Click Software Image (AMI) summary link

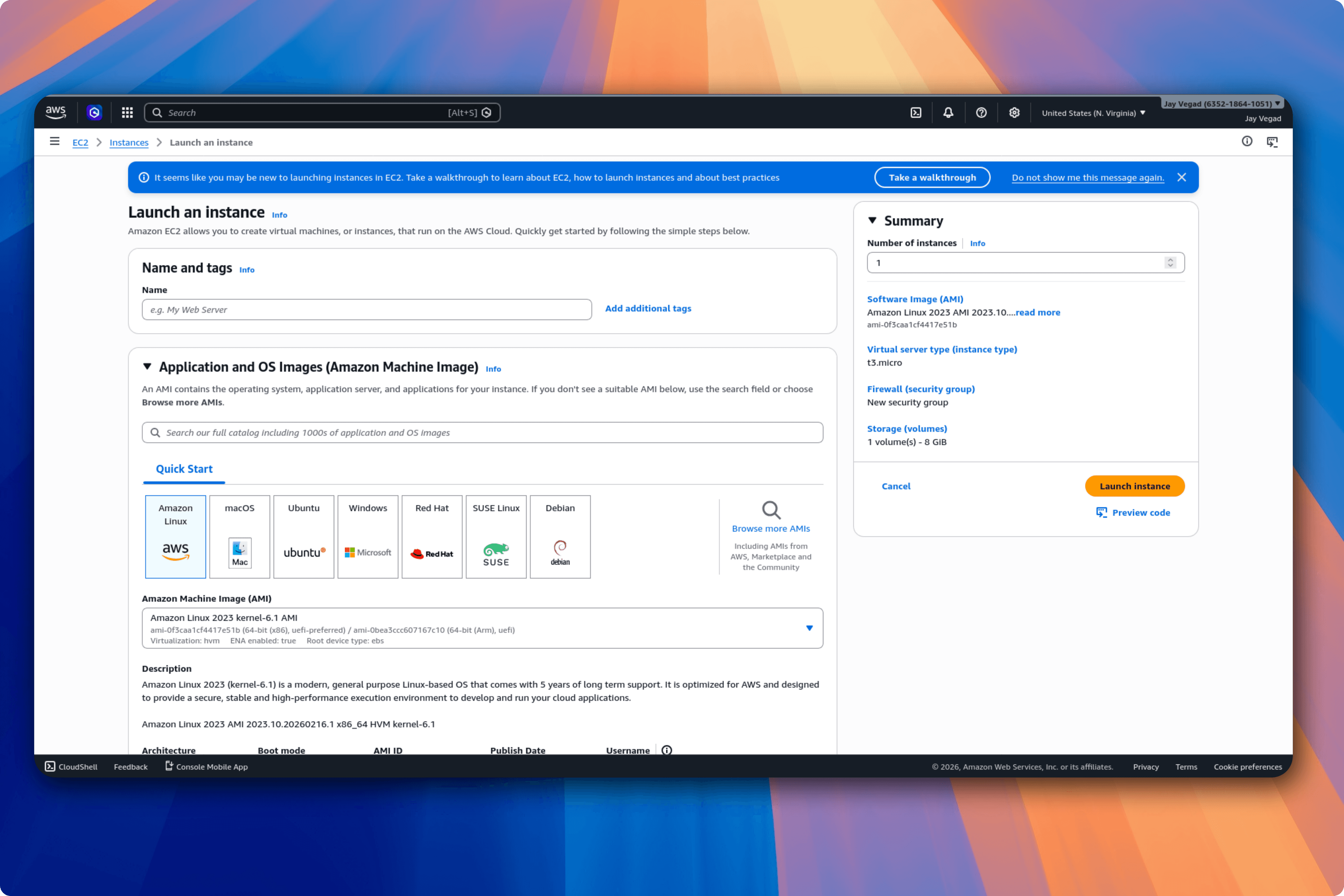coord(915,300)
